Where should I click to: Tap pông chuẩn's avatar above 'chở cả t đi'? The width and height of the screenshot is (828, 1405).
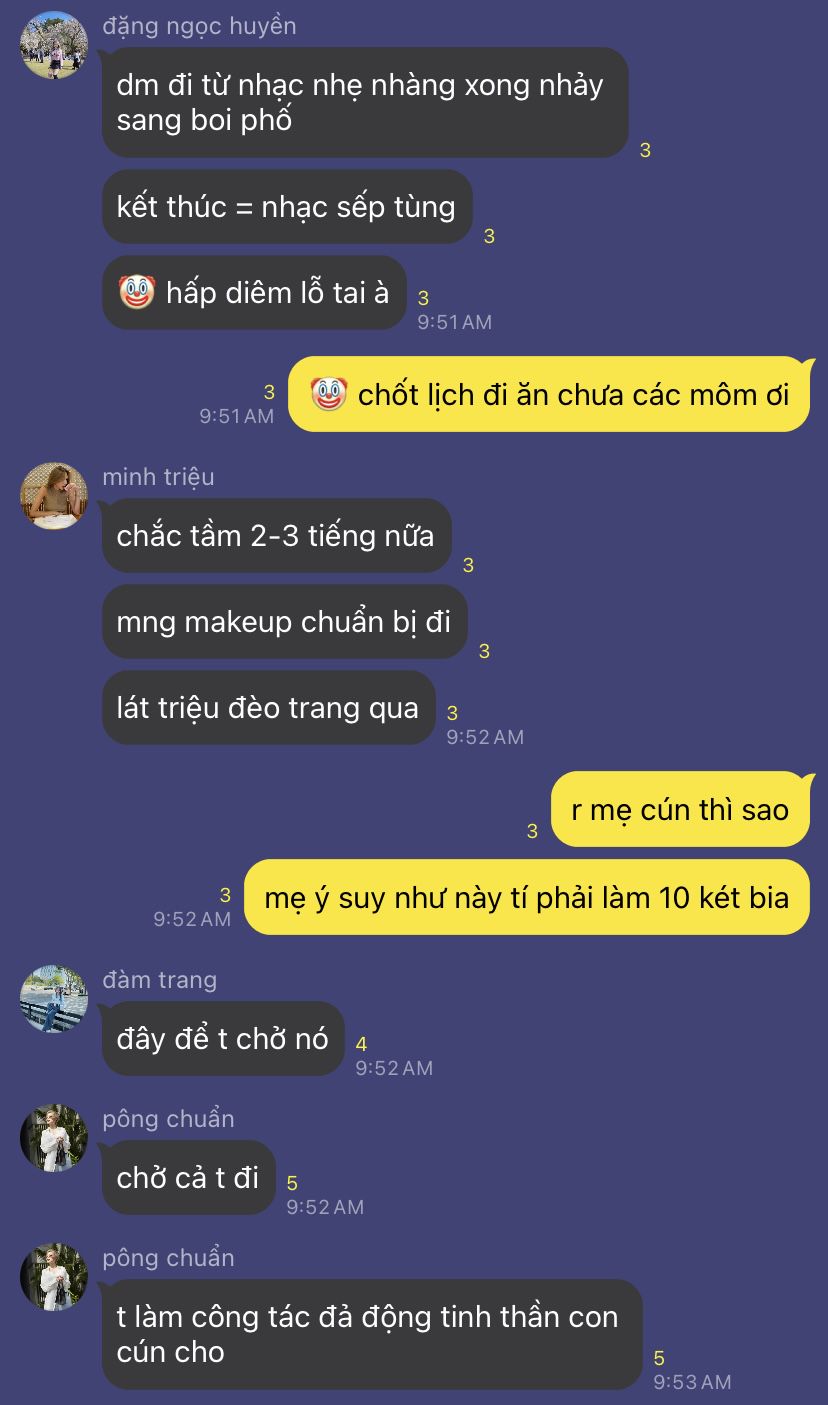click(54, 1138)
